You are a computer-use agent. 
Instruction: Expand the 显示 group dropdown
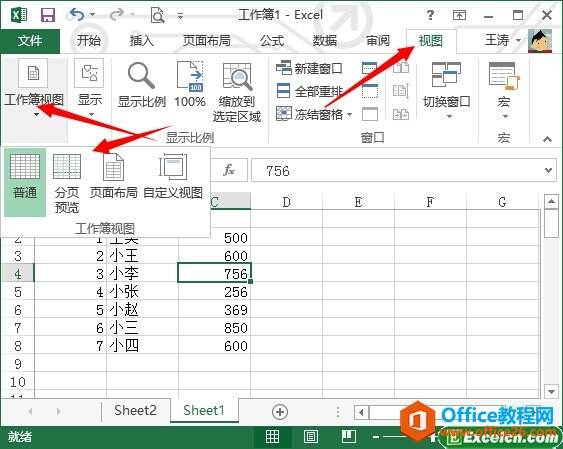click(x=90, y=87)
